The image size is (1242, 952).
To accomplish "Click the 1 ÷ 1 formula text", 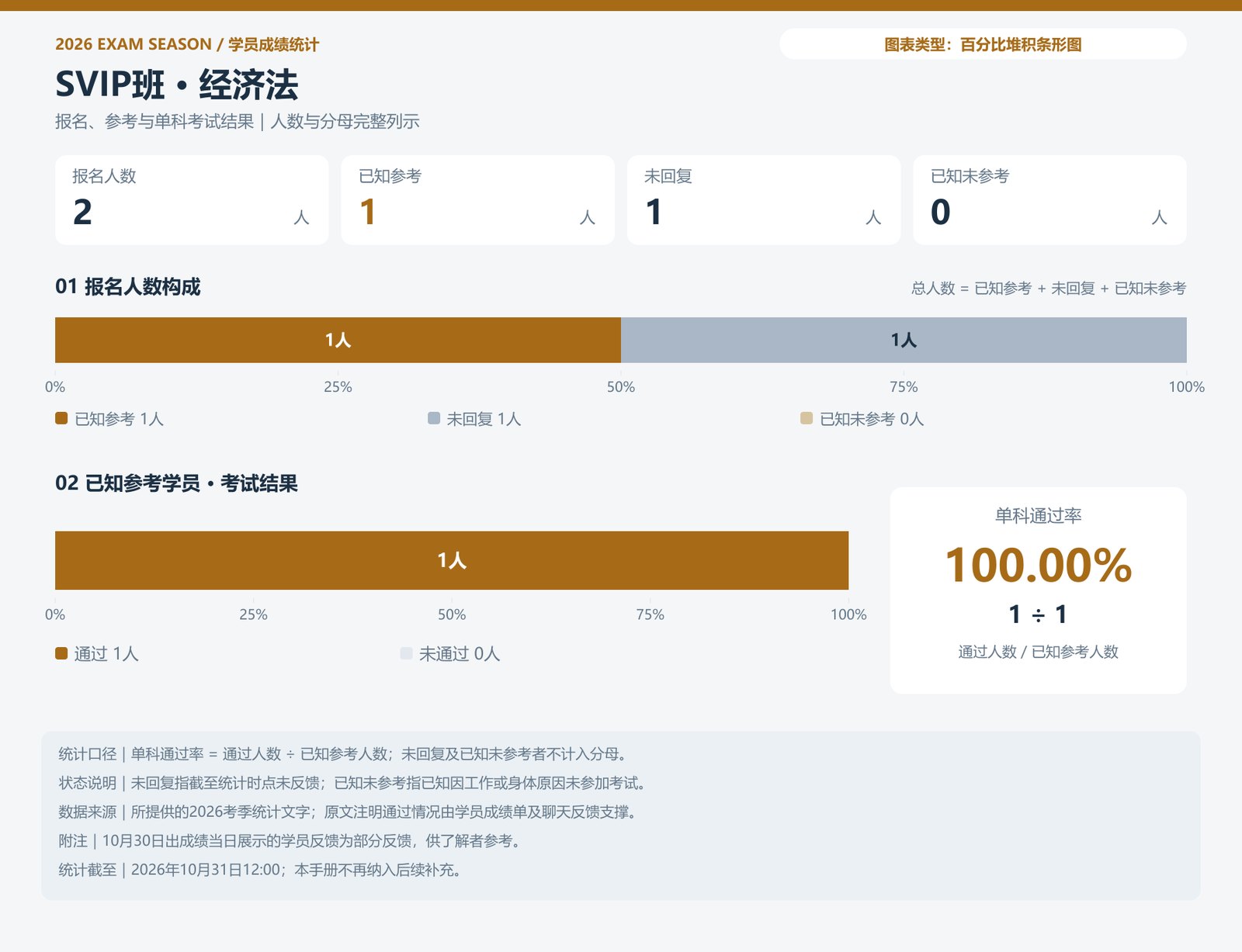I will pos(1038,614).
